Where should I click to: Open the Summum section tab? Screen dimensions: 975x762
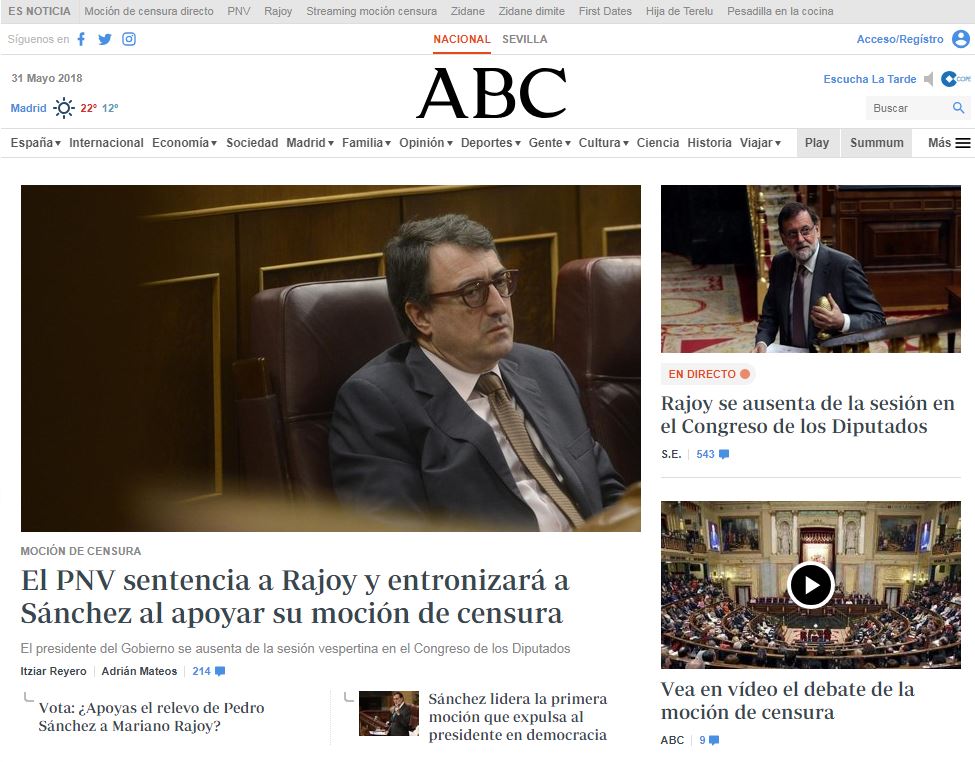(877, 143)
